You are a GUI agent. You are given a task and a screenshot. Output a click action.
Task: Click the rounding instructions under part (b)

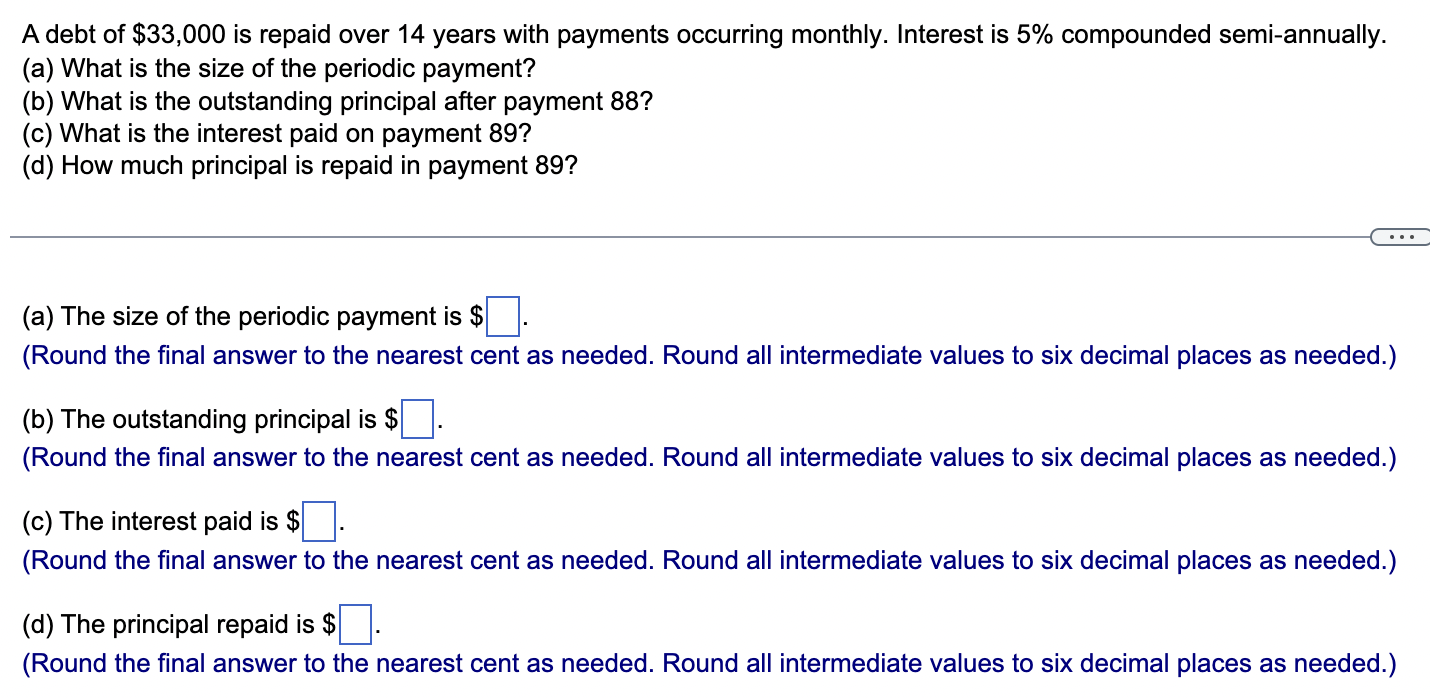707,458
